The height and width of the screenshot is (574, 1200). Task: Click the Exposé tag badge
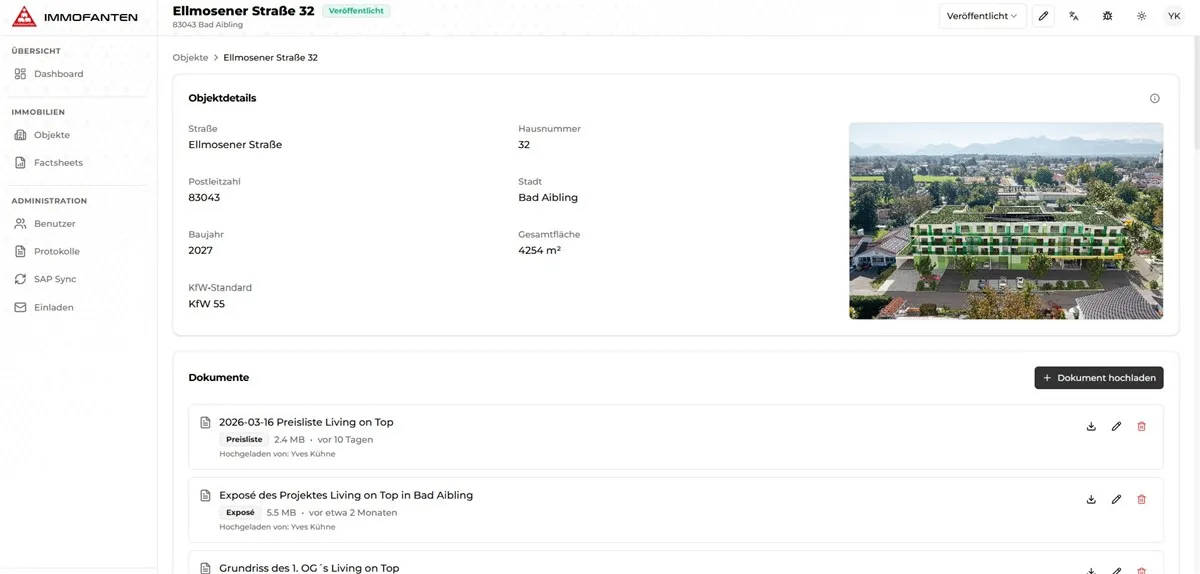[x=240, y=513]
